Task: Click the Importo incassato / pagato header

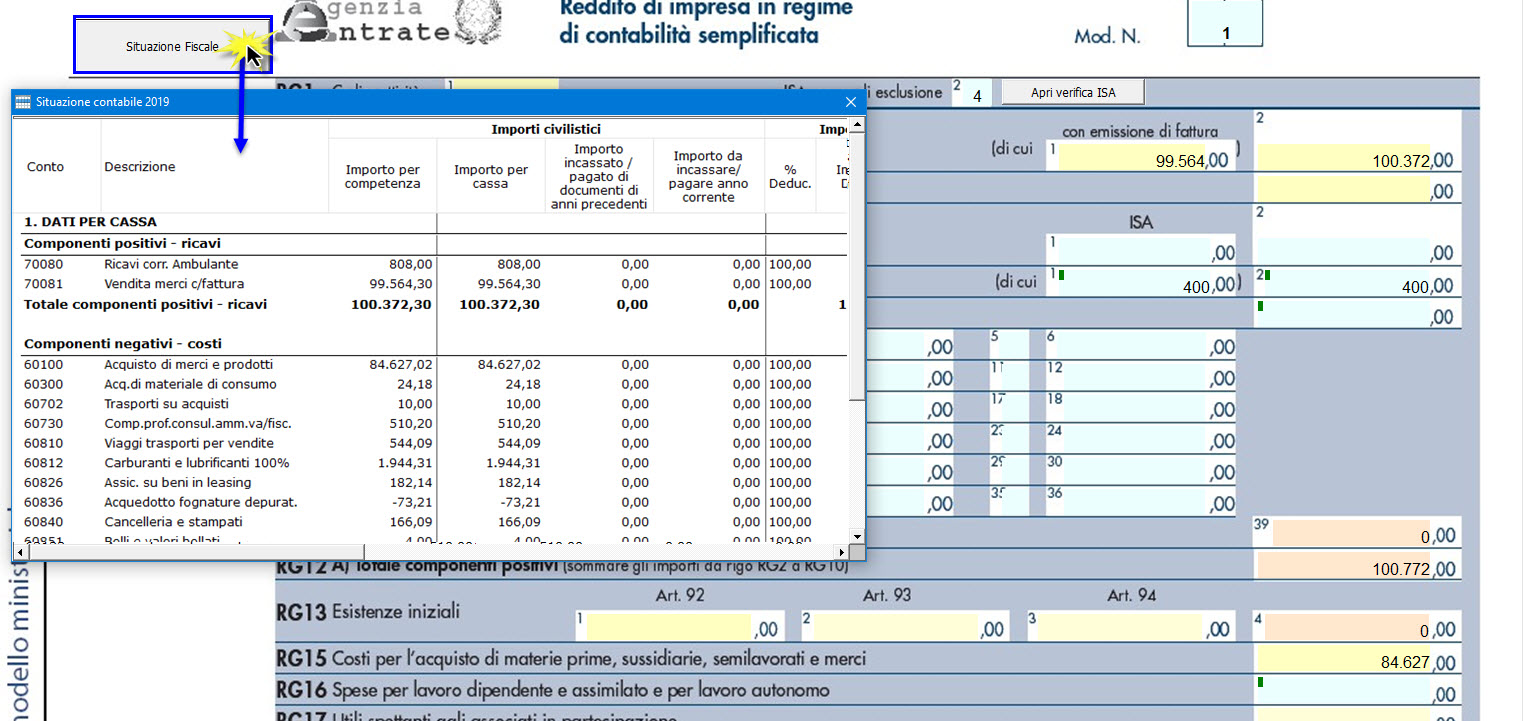Action: (599, 176)
